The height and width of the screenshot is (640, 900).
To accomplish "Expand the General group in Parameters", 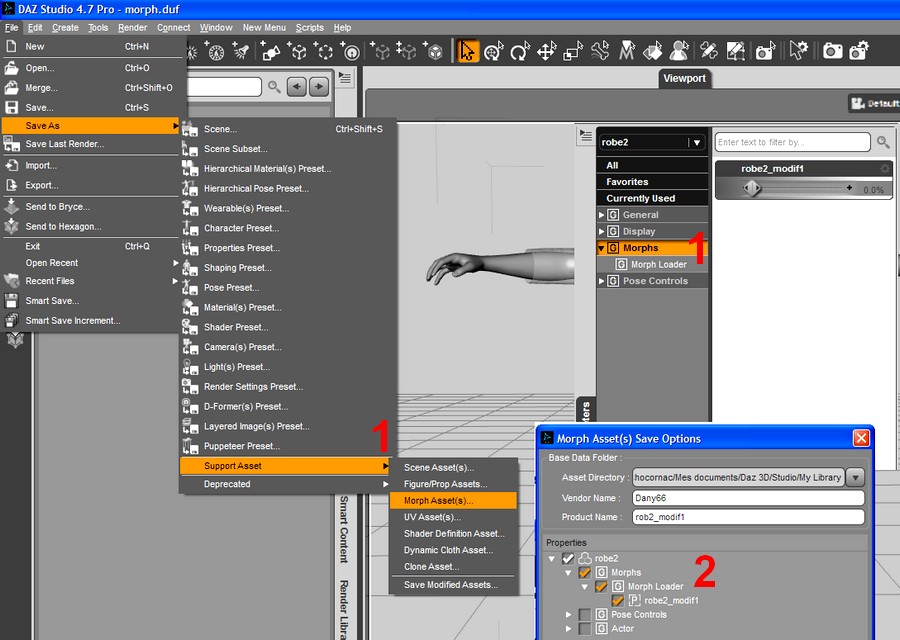I will (602, 215).
